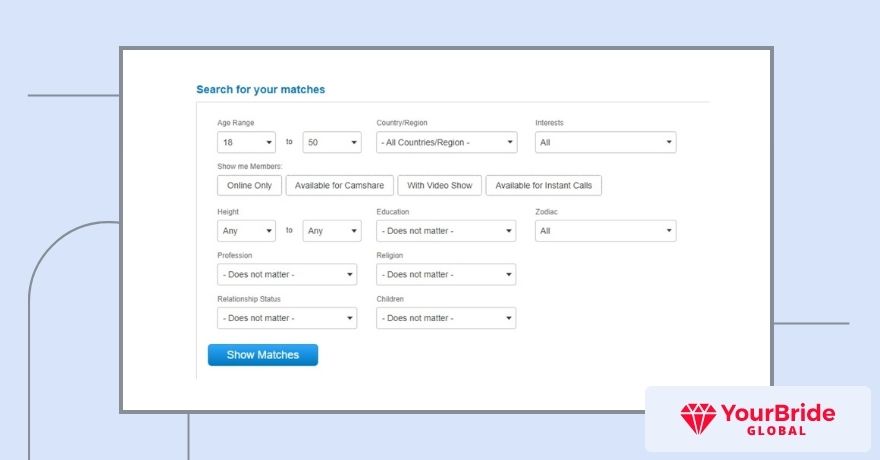The width and height of the screenshot is (880, 460).
Task: Open the Children dropdown
Action: pos(446,318)
